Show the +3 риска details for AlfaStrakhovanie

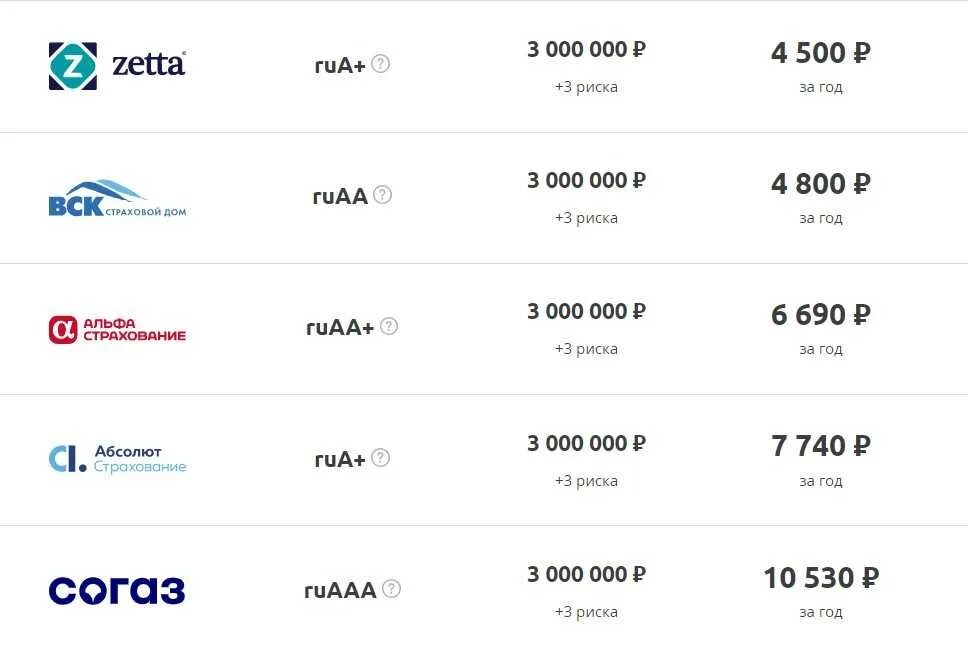point(586,349)
